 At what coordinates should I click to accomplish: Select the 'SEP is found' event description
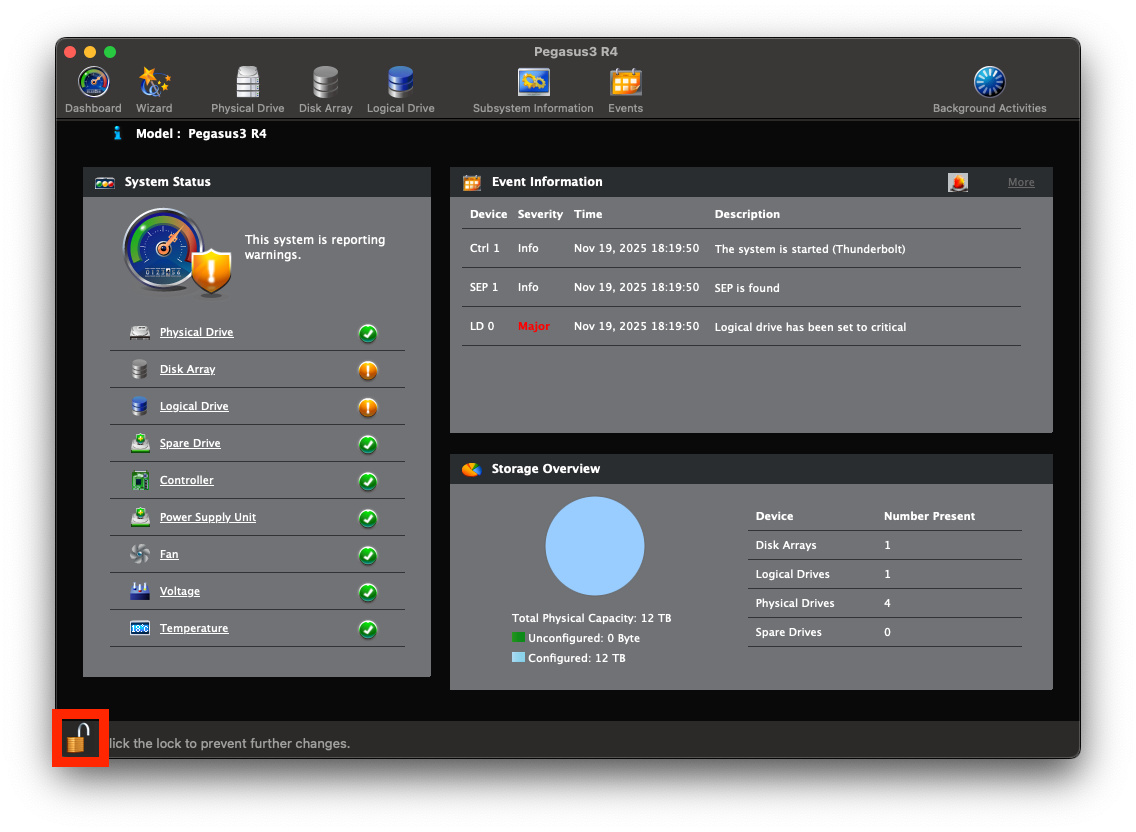[747, 288]
